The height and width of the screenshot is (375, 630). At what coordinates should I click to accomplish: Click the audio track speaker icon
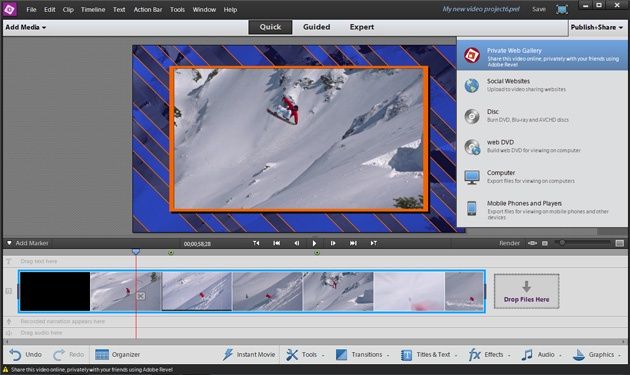pyautogui.click(x=9, y=333)
